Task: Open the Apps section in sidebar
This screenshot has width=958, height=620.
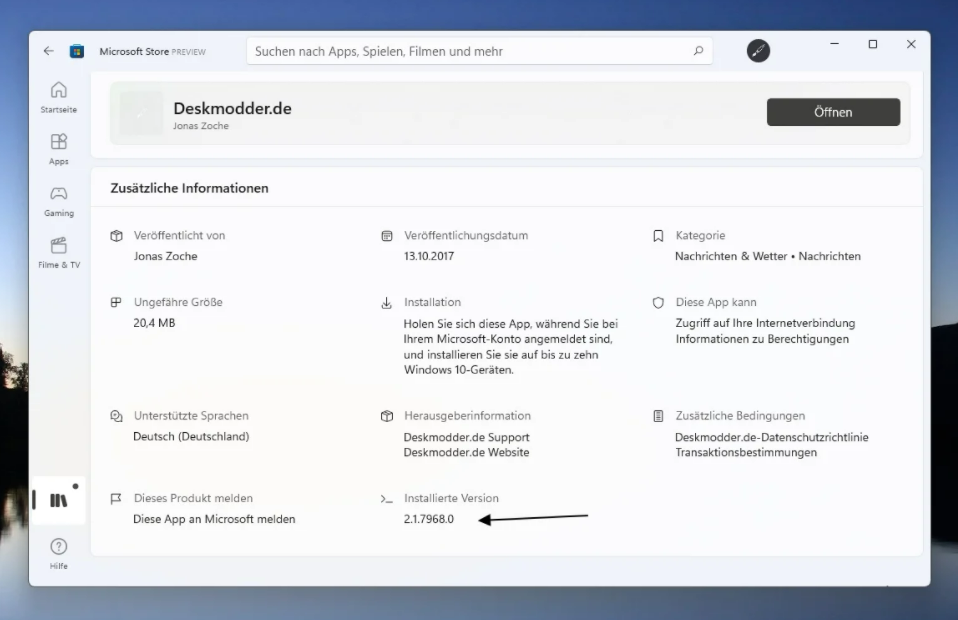Action: [59, 149]
